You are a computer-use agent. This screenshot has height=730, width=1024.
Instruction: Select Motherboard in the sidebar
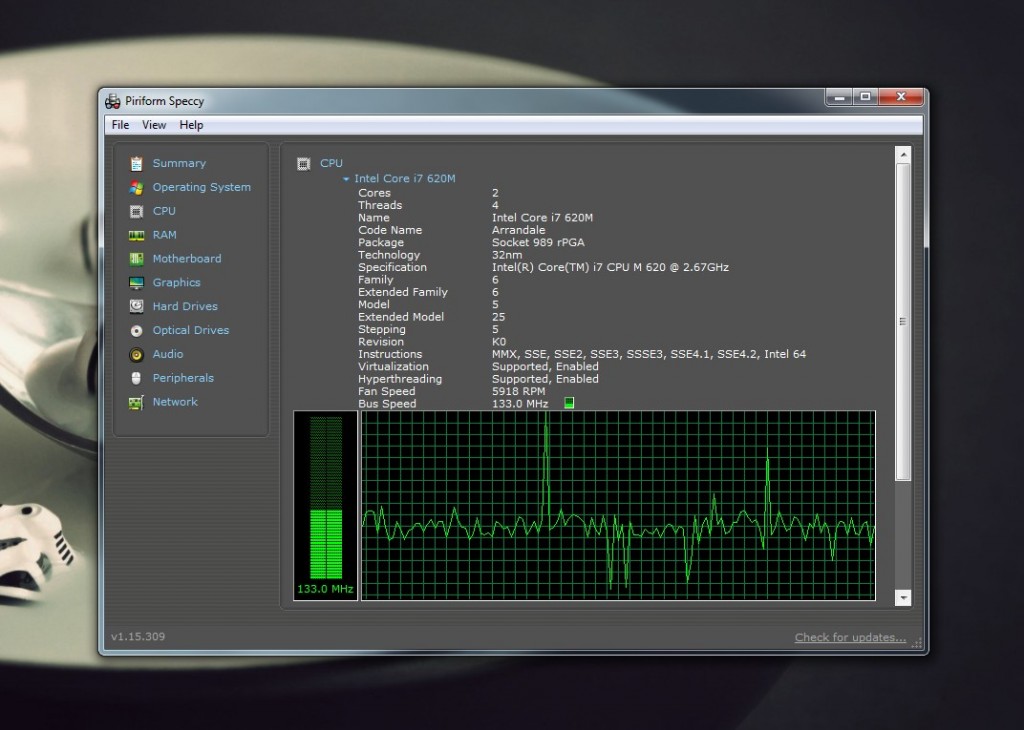pos(187,259)
